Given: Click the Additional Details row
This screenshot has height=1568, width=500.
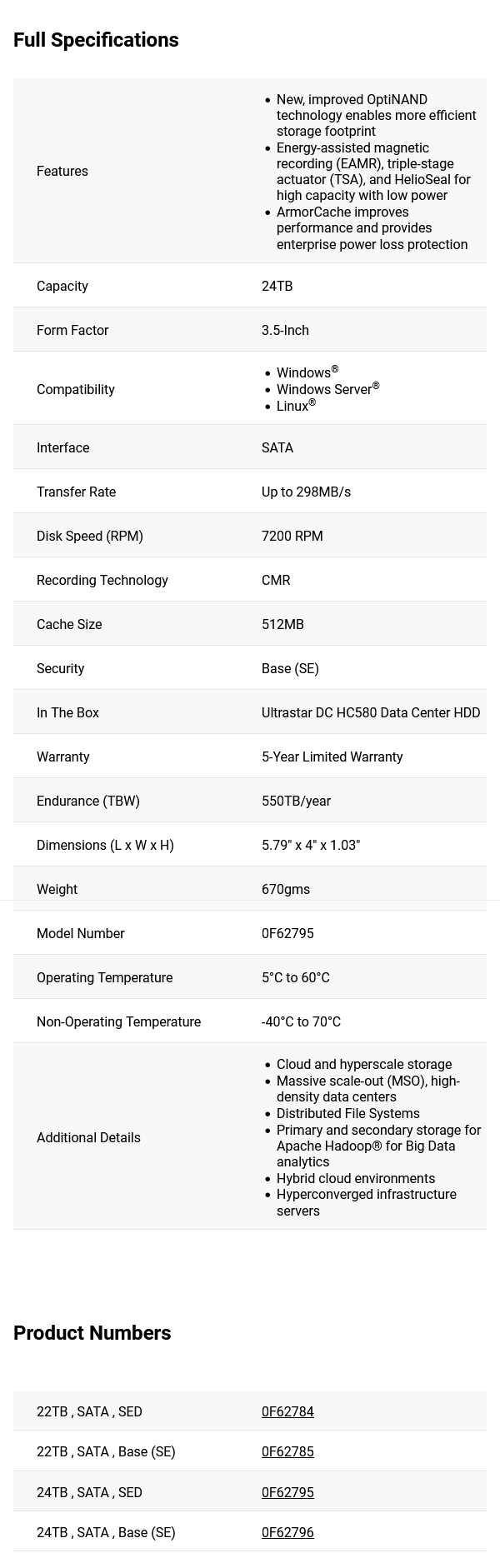Looking at the screenshot, I should pos(250,1137).
